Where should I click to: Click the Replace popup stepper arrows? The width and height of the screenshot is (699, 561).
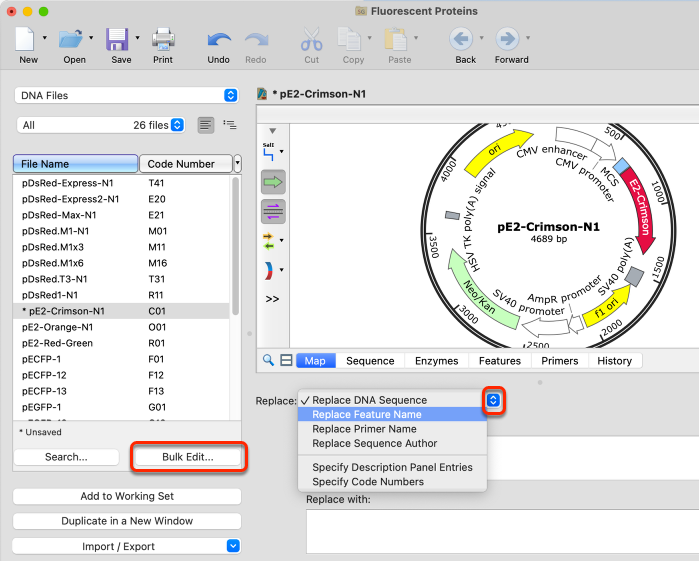coord(493,400)
